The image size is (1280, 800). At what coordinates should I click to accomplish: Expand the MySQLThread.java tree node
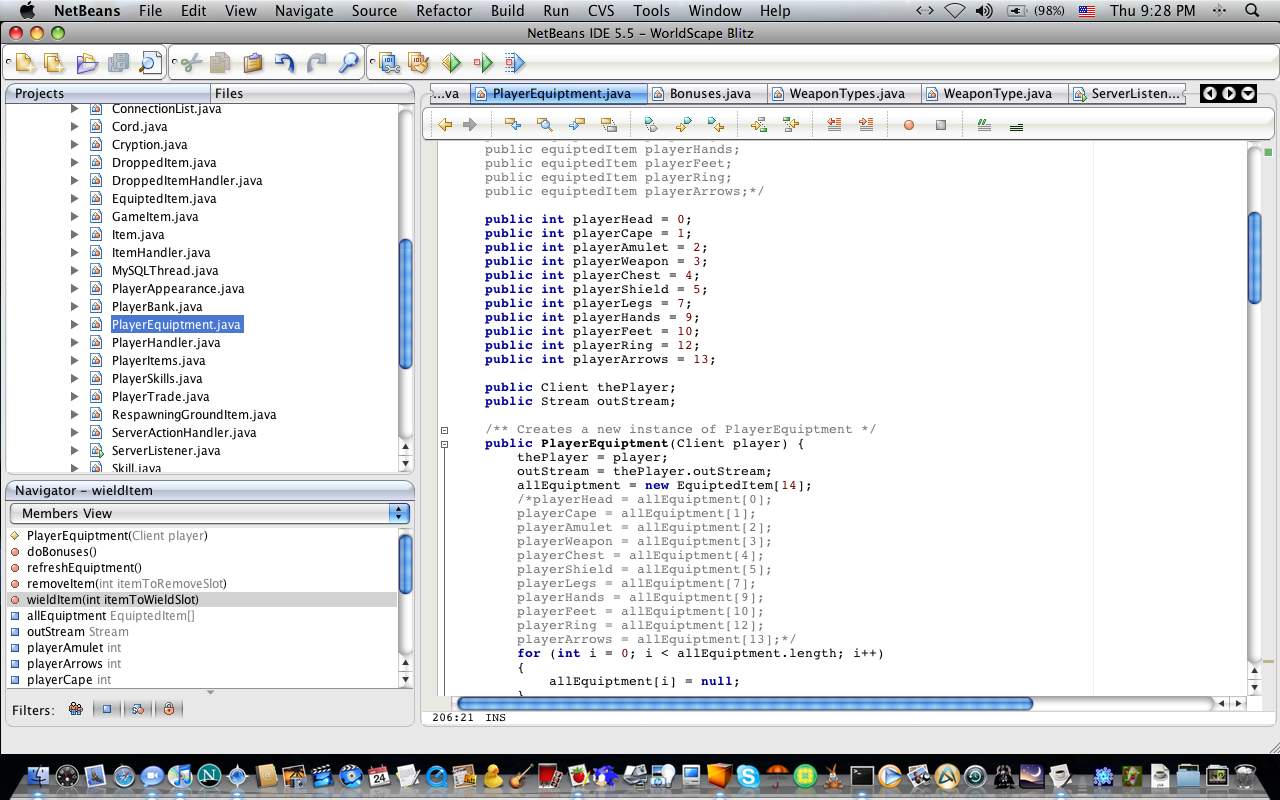[x=74, y=271]
